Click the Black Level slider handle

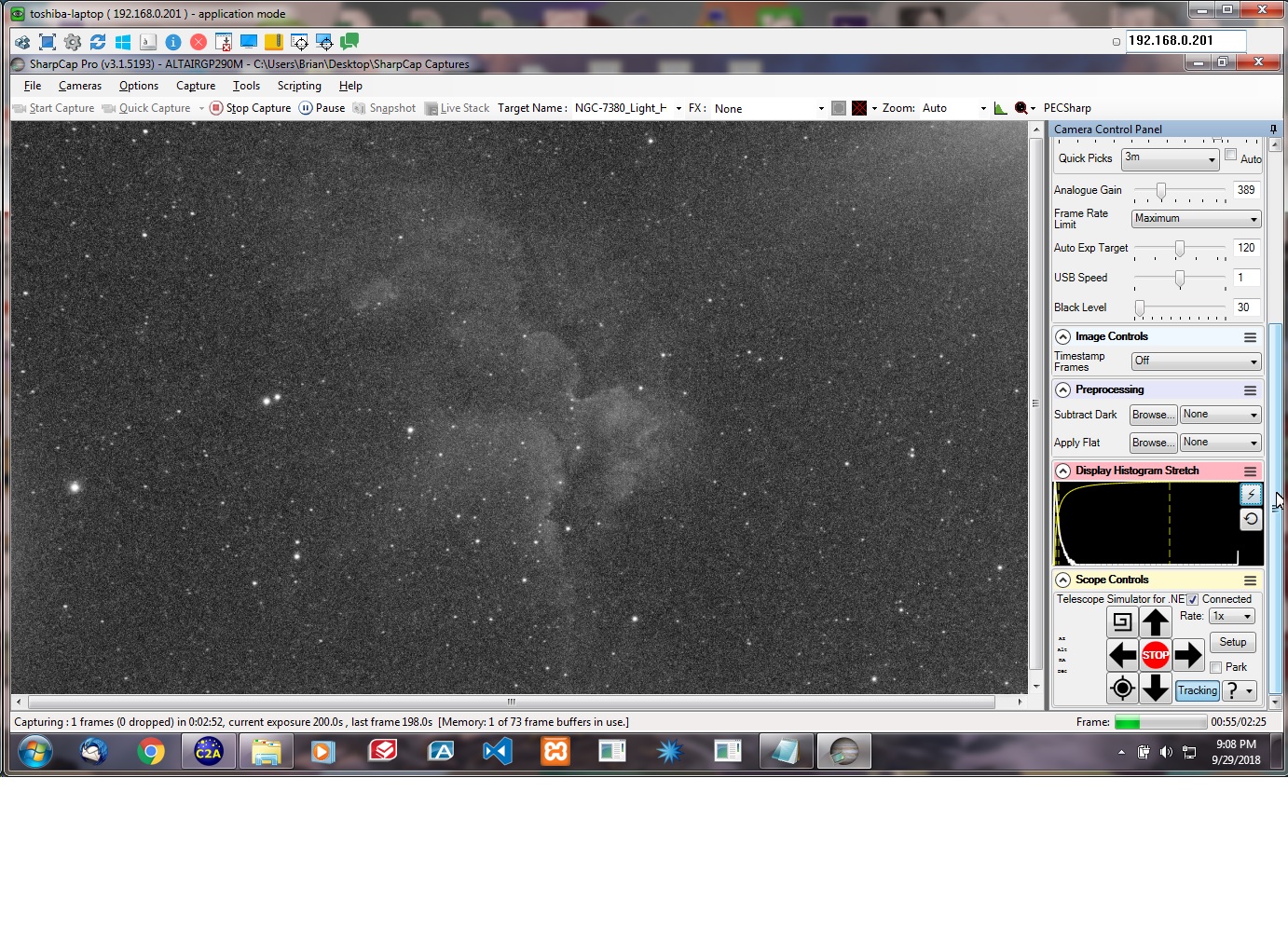pos(1140,308)
